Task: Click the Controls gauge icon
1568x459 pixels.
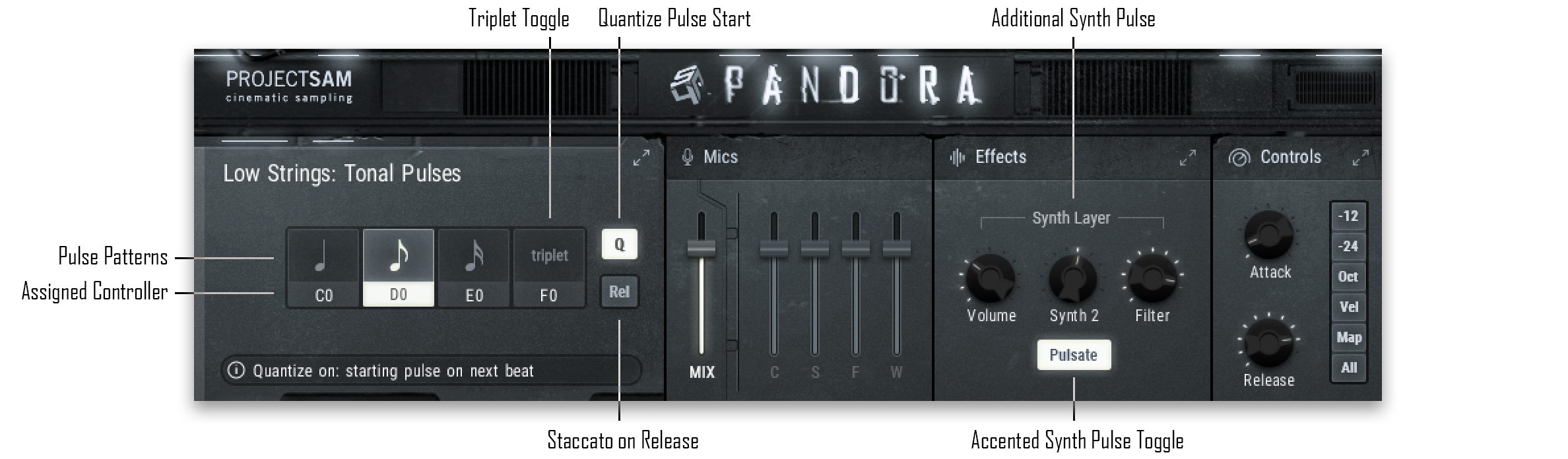Action: pos(1239,158)
